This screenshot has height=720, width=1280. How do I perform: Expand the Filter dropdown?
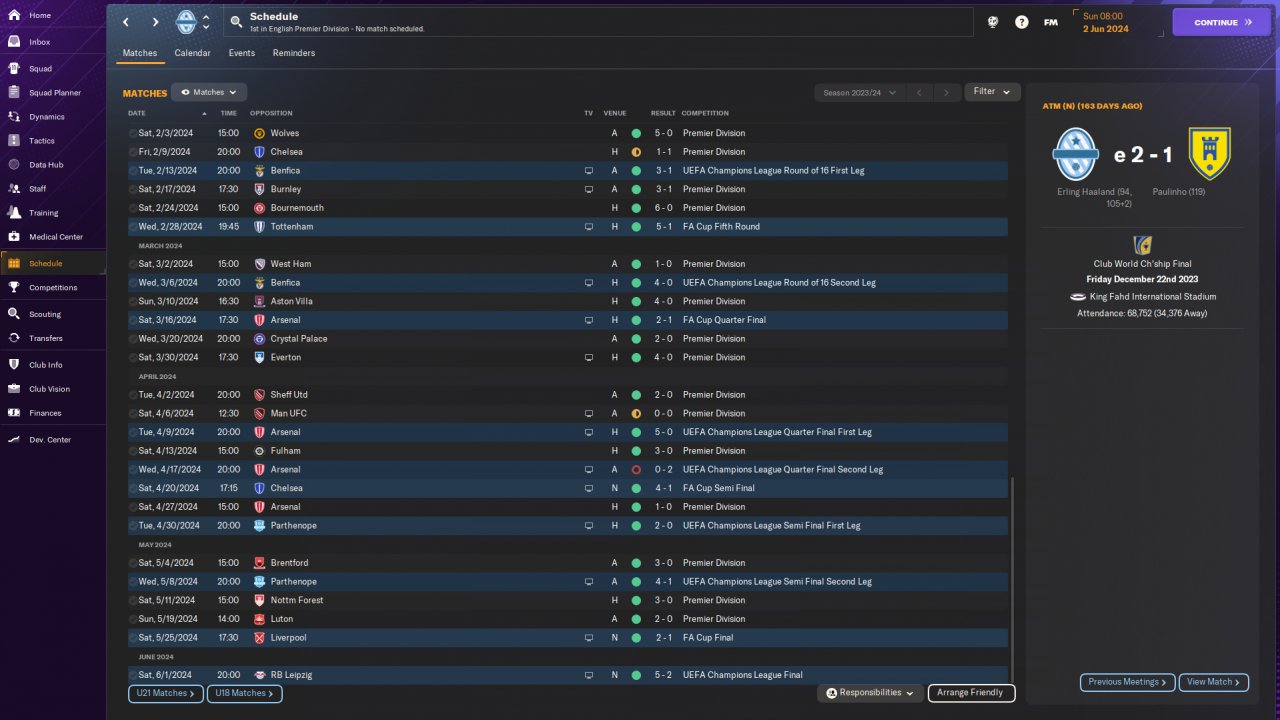(x=992, y=92)
